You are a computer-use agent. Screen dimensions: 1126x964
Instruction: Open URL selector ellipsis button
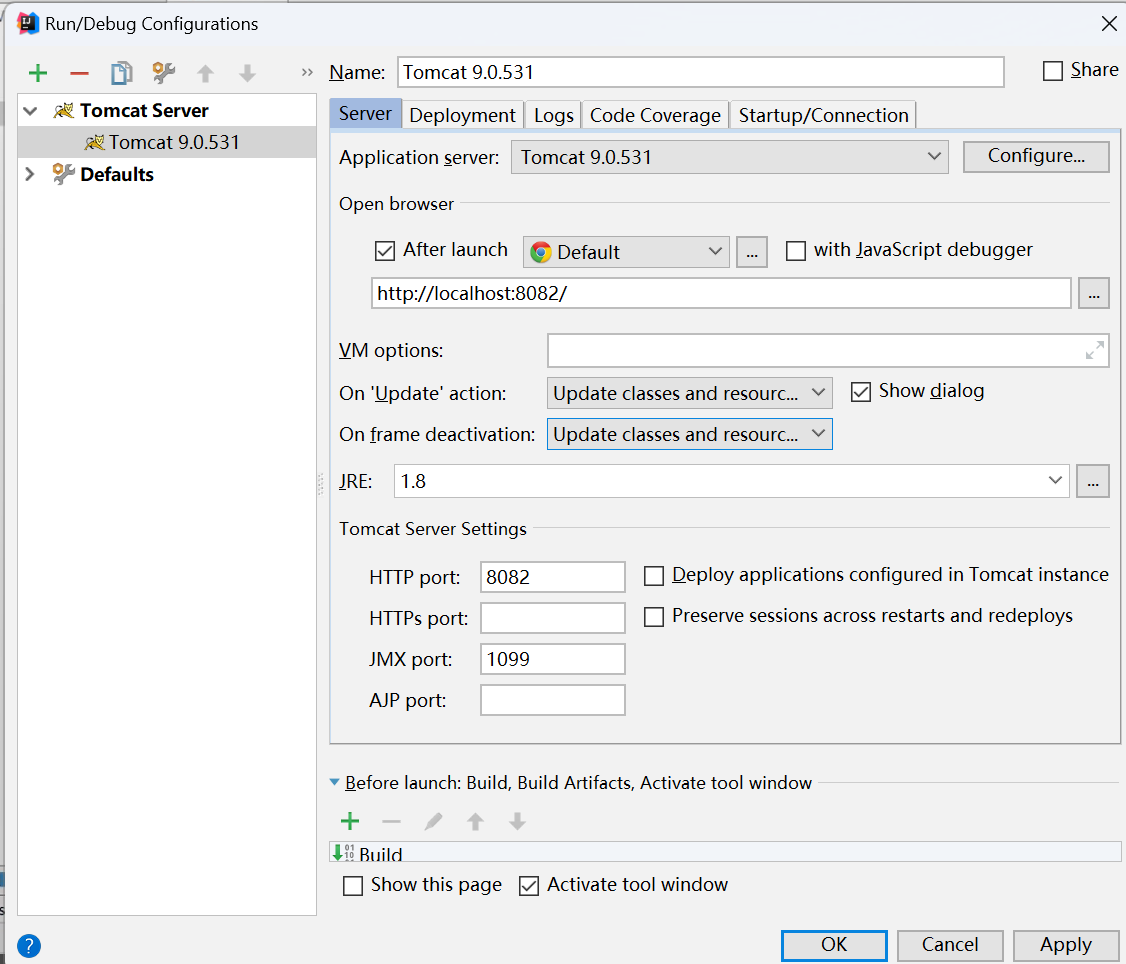point(1094,294)
